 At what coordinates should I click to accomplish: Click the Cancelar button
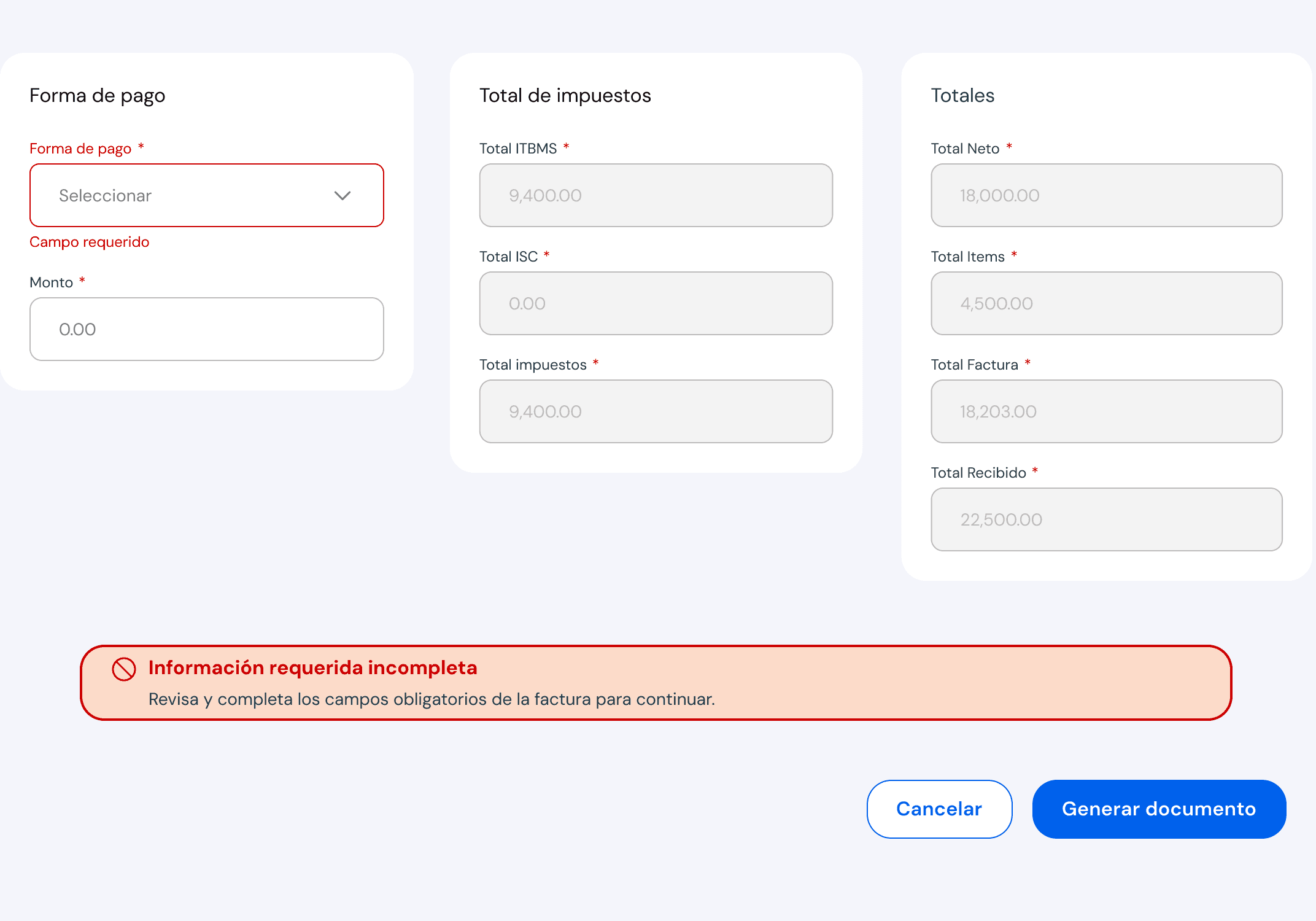[939, 809]
